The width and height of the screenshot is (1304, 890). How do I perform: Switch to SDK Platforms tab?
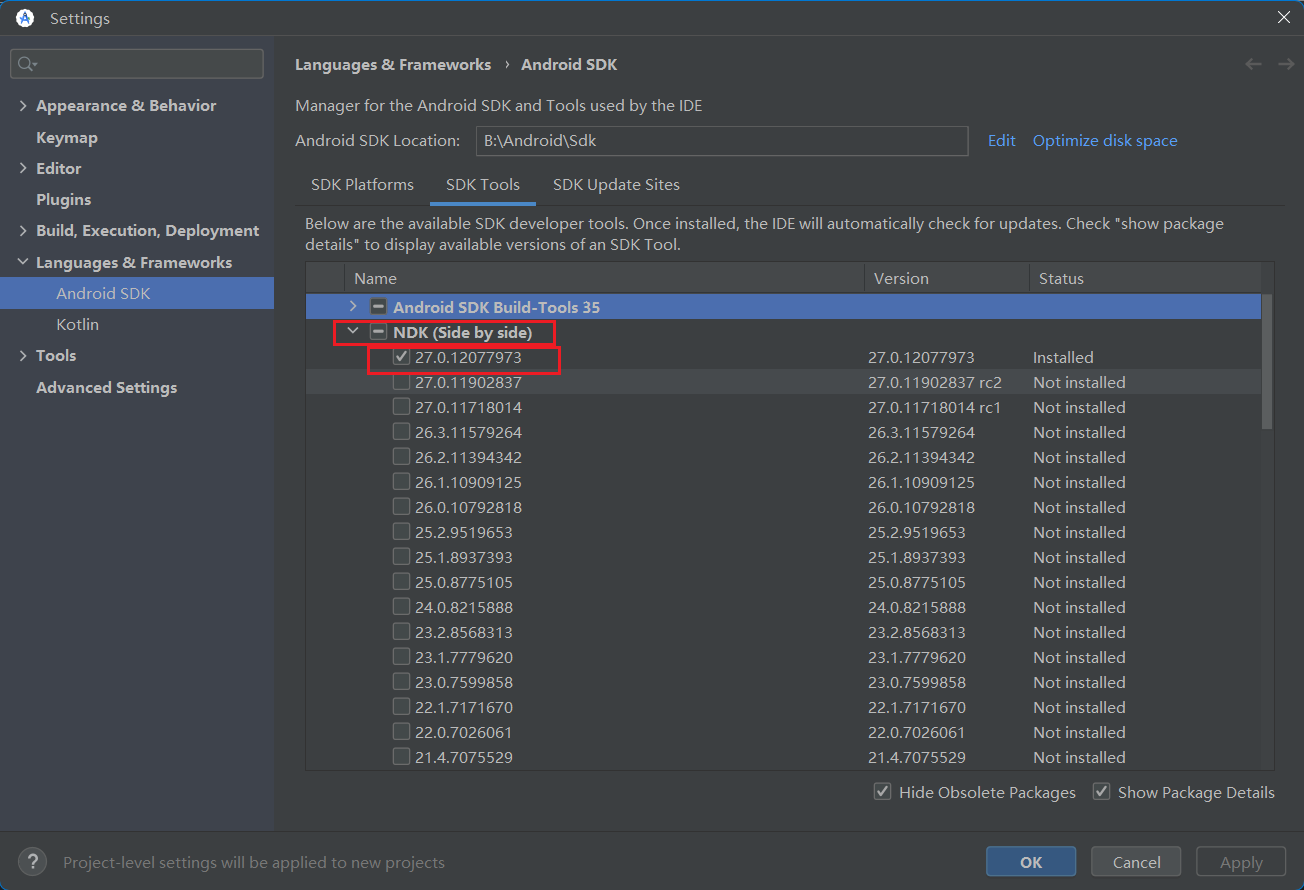pyautogui.click(x=362, y=185)
